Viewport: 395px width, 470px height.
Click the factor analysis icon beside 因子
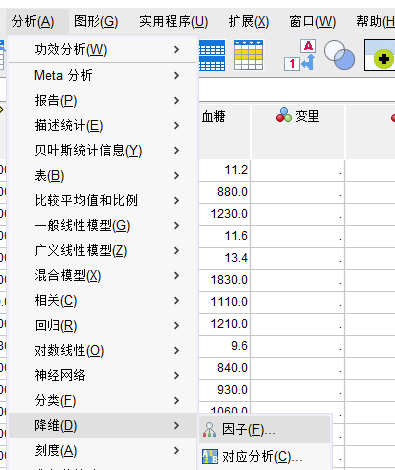coord(209,430)
